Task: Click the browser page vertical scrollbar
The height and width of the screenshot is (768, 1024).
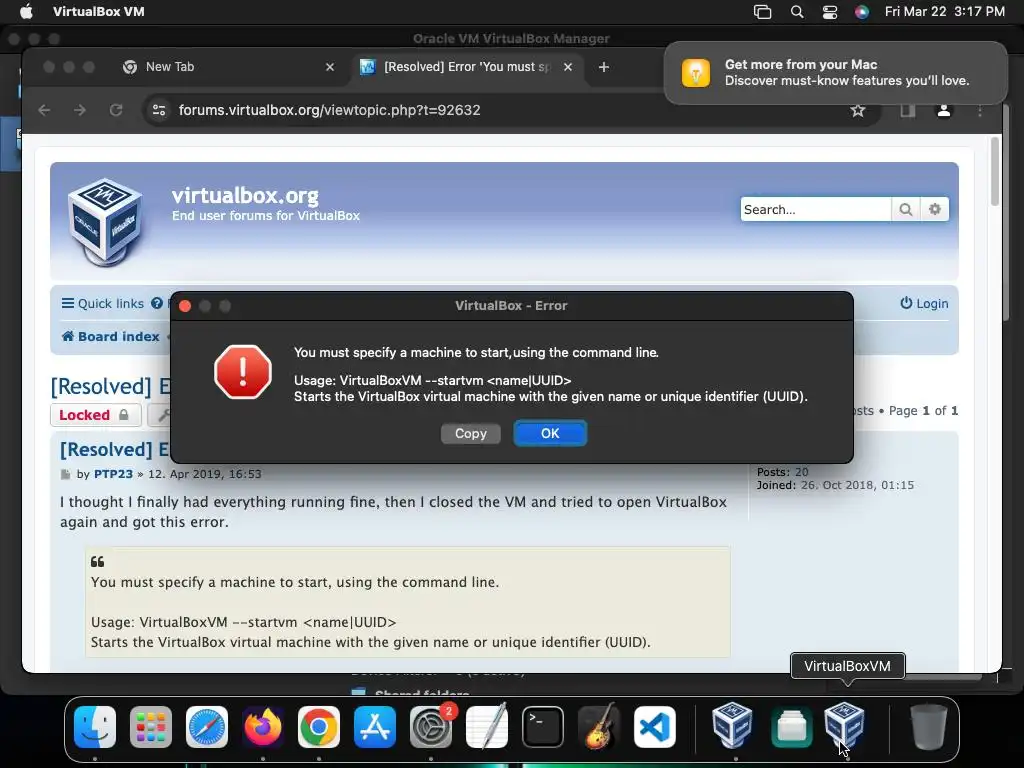Action: point(995,171)
